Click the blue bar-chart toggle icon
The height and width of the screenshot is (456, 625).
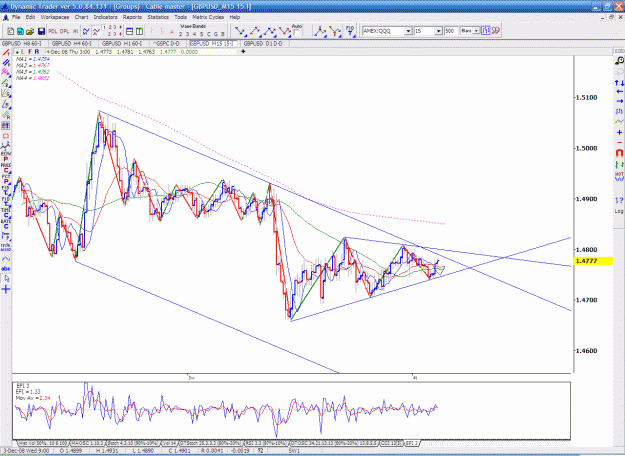[485, 31]
